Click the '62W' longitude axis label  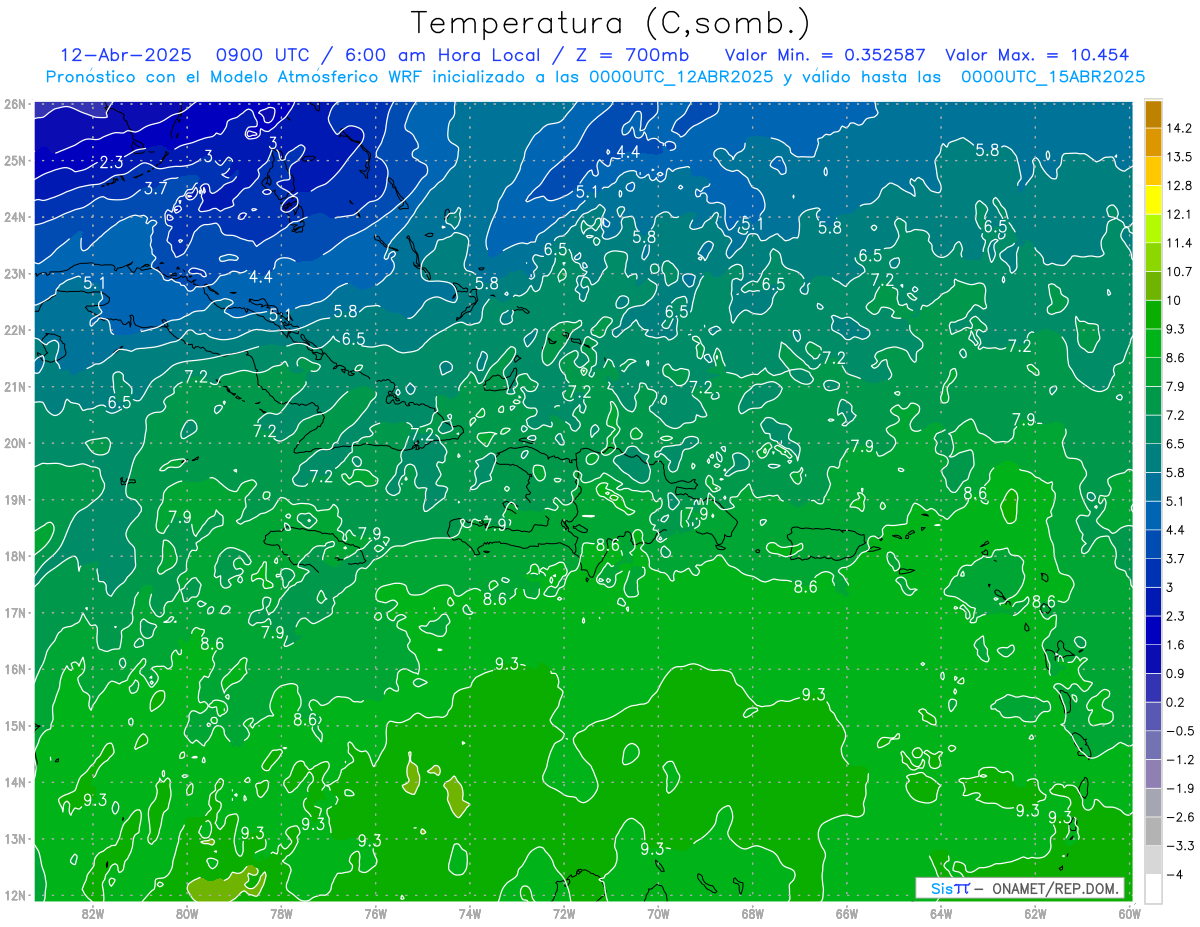1036,912
